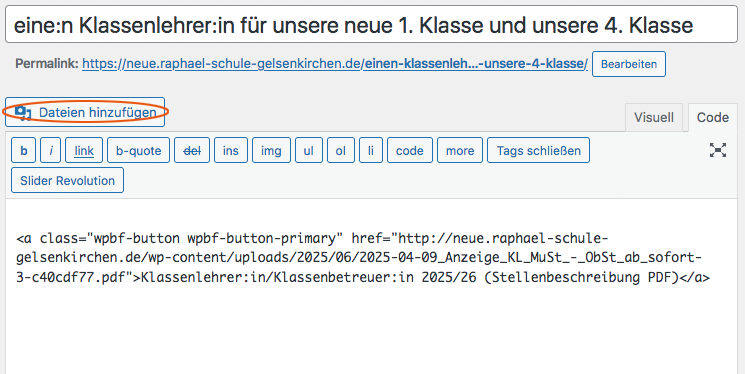Click Bearbeiten to edit the permalink
Screen dimensions: 745x374
point(629,64)
